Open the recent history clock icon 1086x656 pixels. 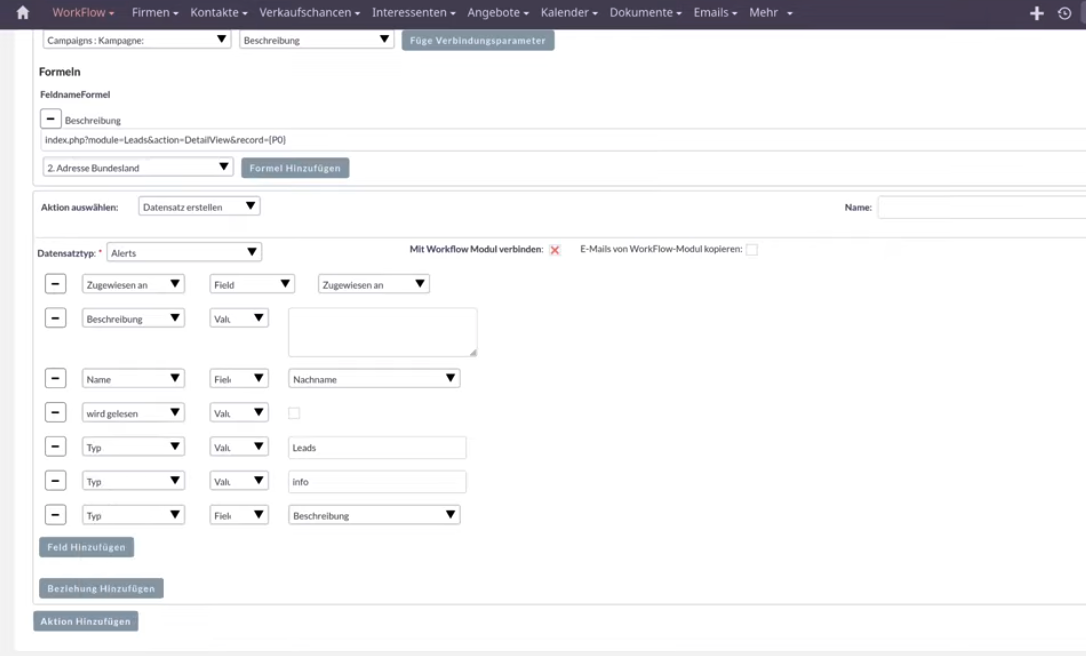[1064, 13]
